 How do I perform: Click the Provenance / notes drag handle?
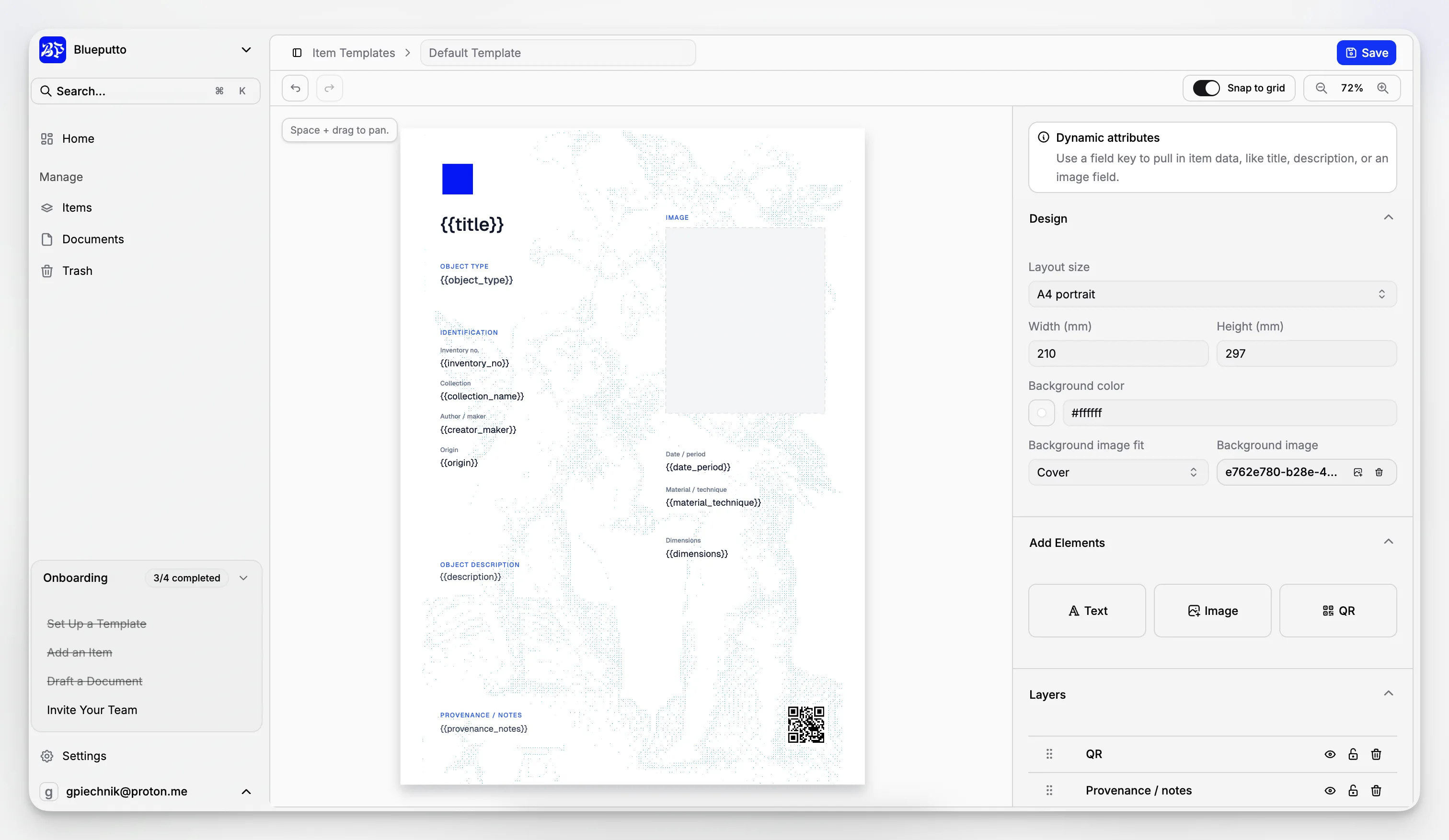click(x=1049, y=790)
